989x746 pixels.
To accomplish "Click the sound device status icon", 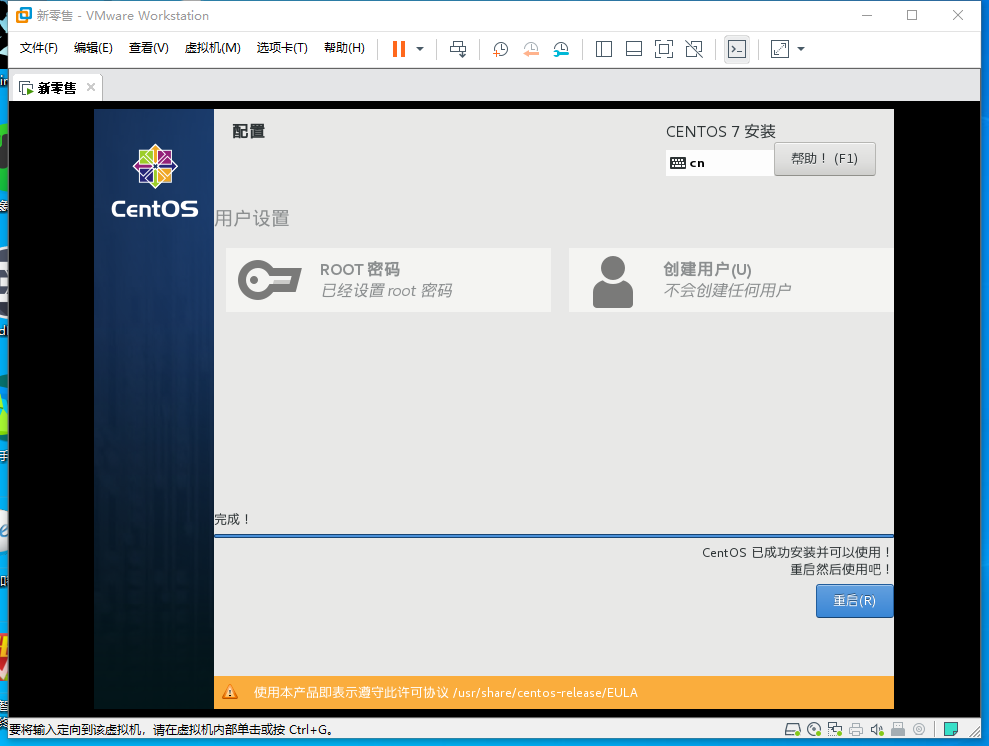I will [x=876, y=731].
